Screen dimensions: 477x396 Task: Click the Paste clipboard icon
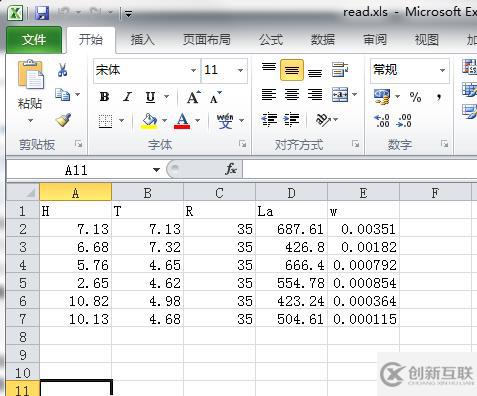(31, 75)
